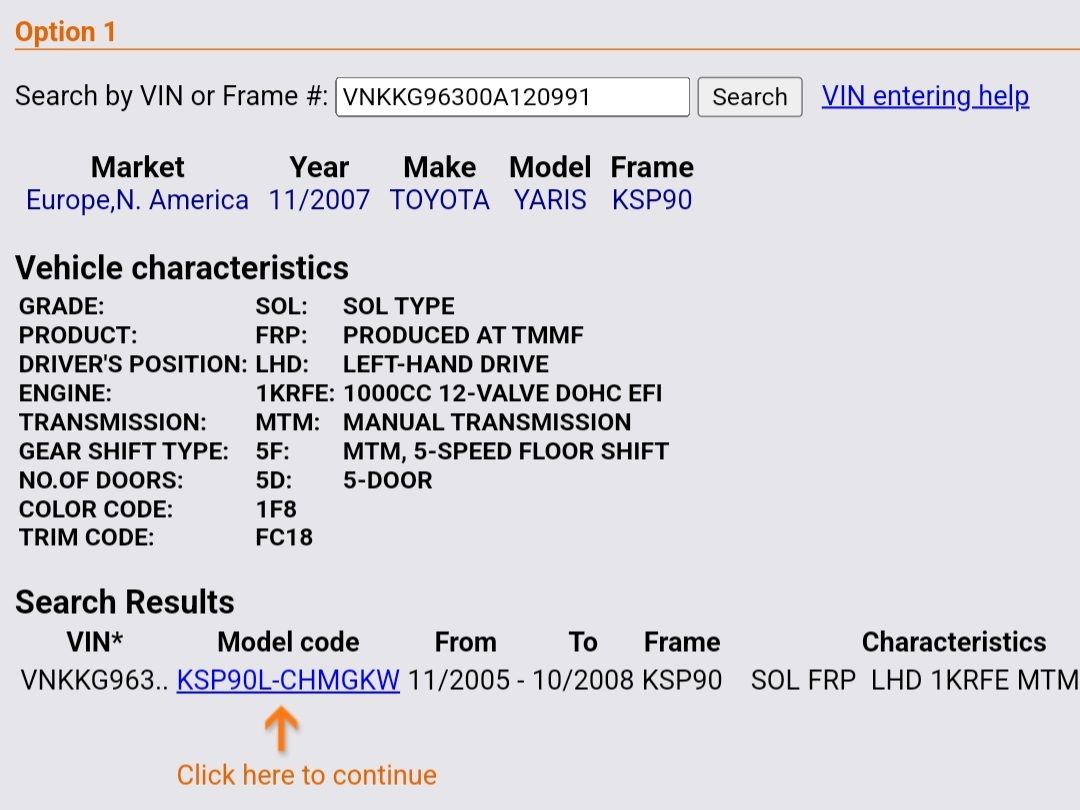
Task: Click the TRIM CODE: label
Action: 86,537
